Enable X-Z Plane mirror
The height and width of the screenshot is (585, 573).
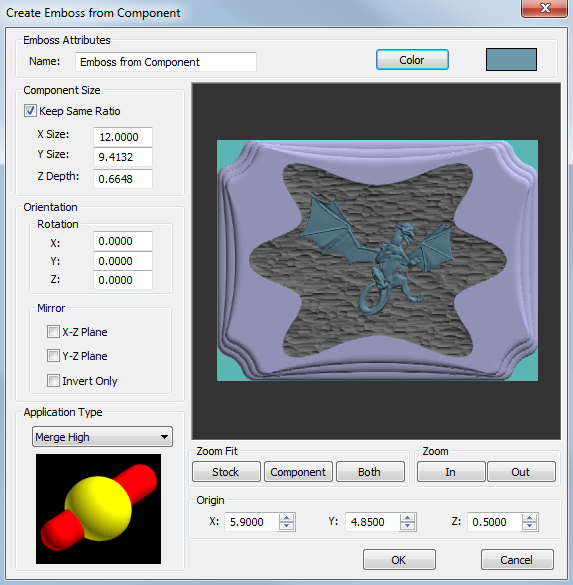[x=53, y=332]
